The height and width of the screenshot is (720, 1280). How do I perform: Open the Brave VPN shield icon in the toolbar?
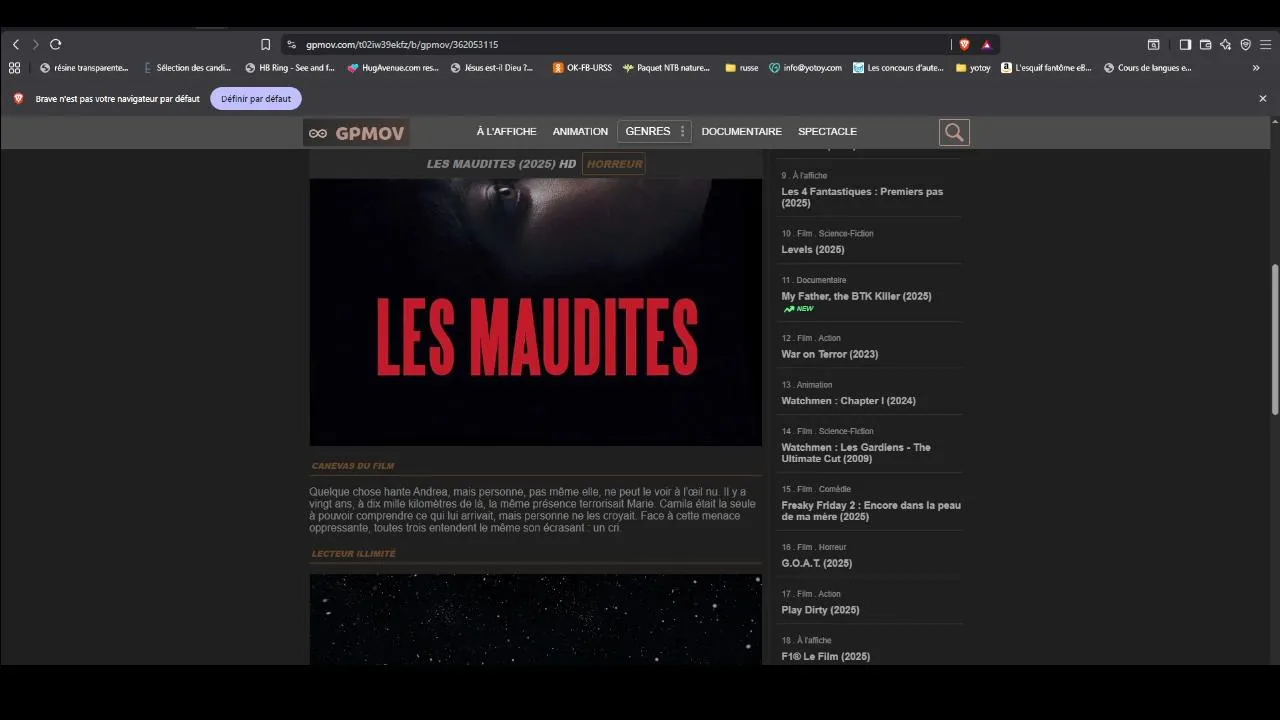coord(1245,44)
